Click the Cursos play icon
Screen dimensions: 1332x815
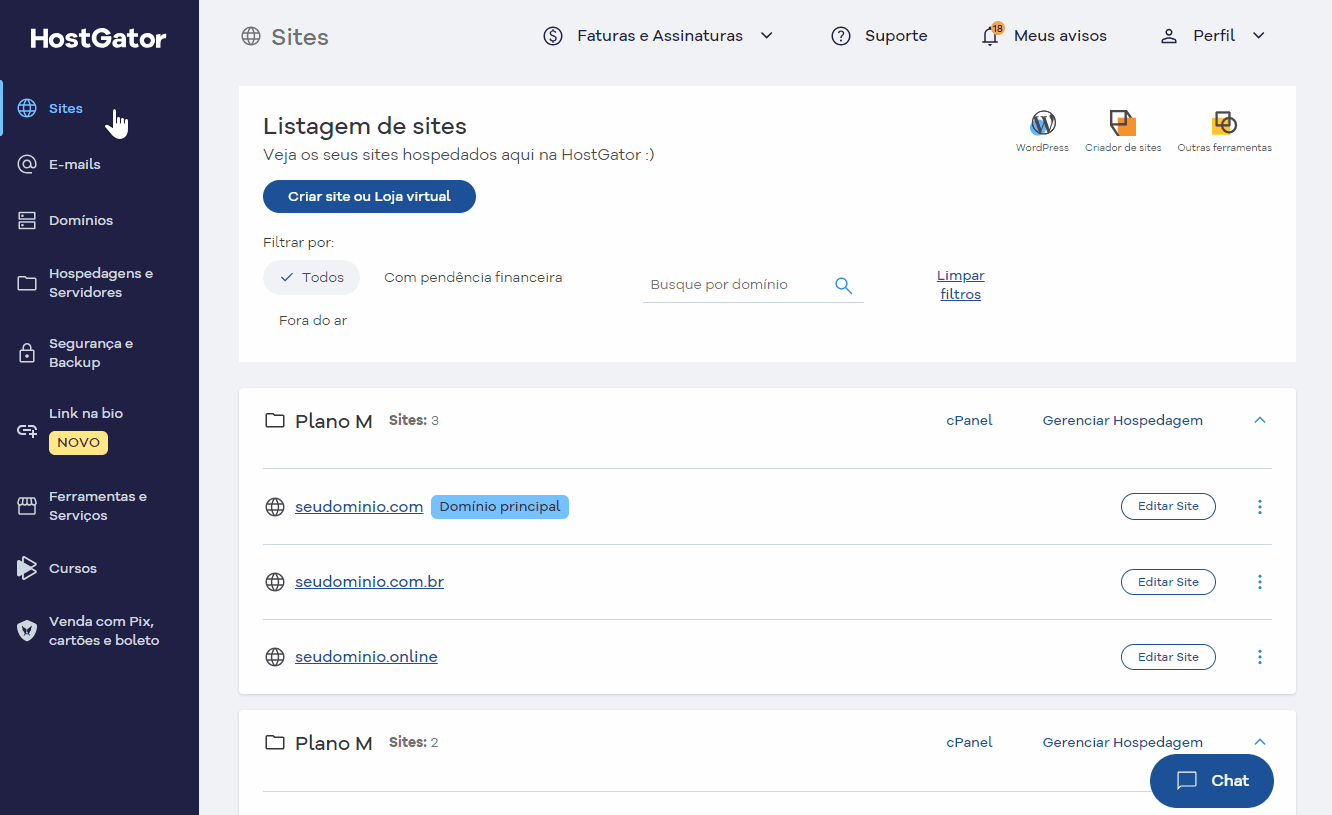pyautogui.click(x=27, y=568)
